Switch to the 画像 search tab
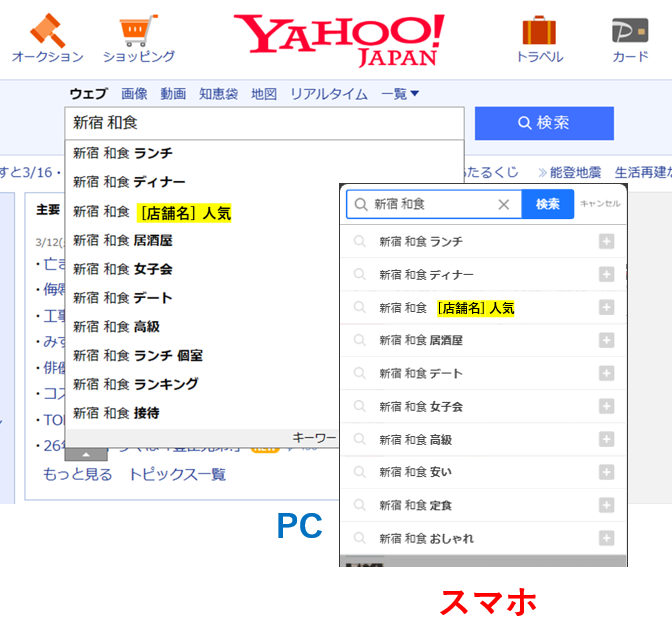Screen dimensions: 672x634 [134, 94]
